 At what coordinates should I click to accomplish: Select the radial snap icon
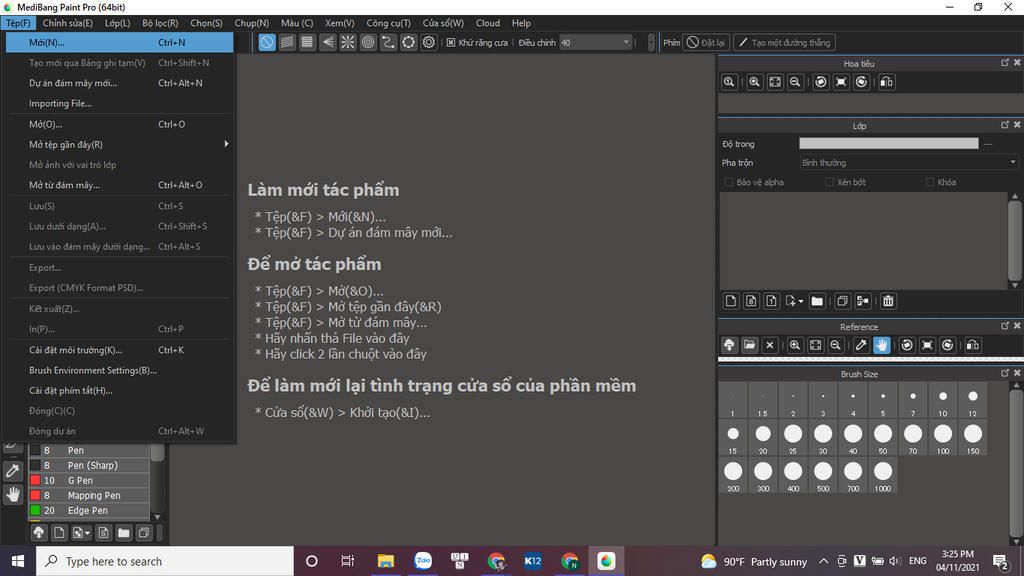click(x=348, y=42)
